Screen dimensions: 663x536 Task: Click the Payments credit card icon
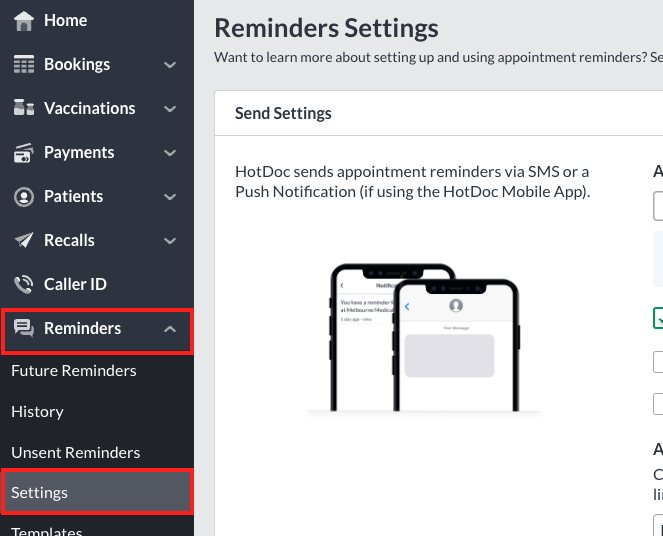pos(24,153)
